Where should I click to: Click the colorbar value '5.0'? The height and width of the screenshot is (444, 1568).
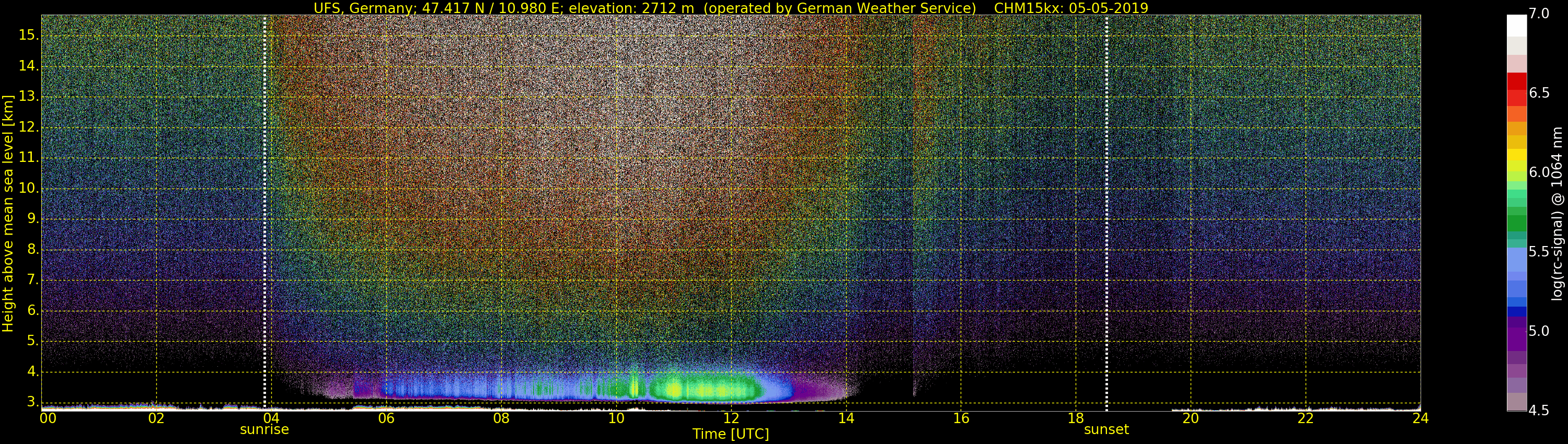tap(1539, 331)
